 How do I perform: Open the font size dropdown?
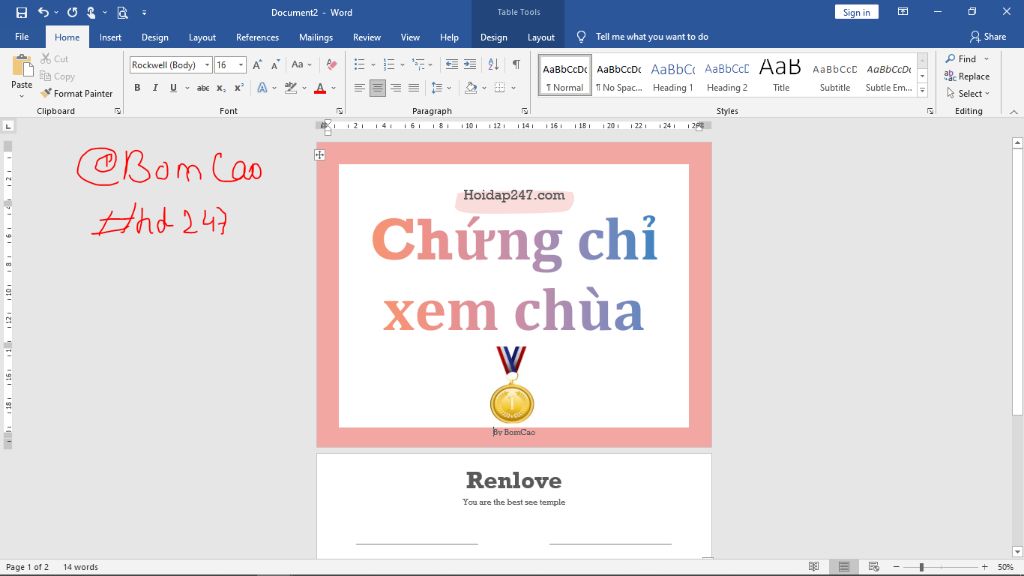click(x=241, y=65)
